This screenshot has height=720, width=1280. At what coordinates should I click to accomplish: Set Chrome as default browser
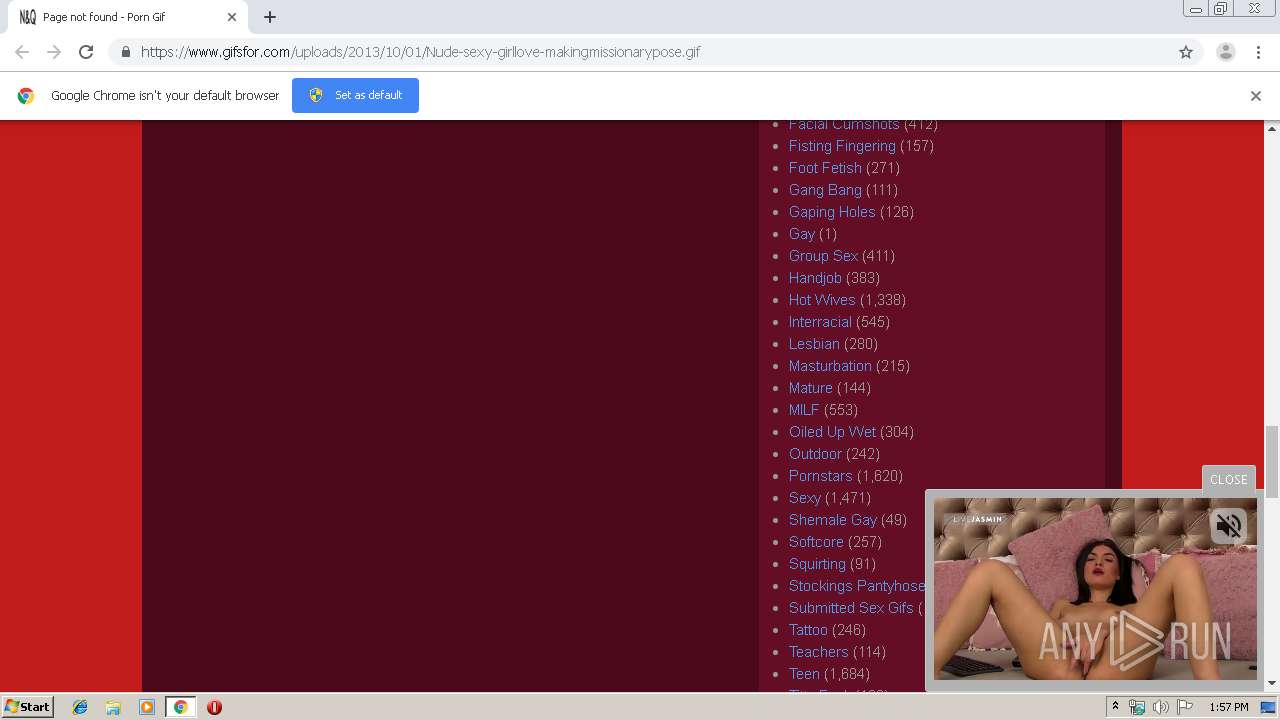pyautogui.click(x=355, y=95)
